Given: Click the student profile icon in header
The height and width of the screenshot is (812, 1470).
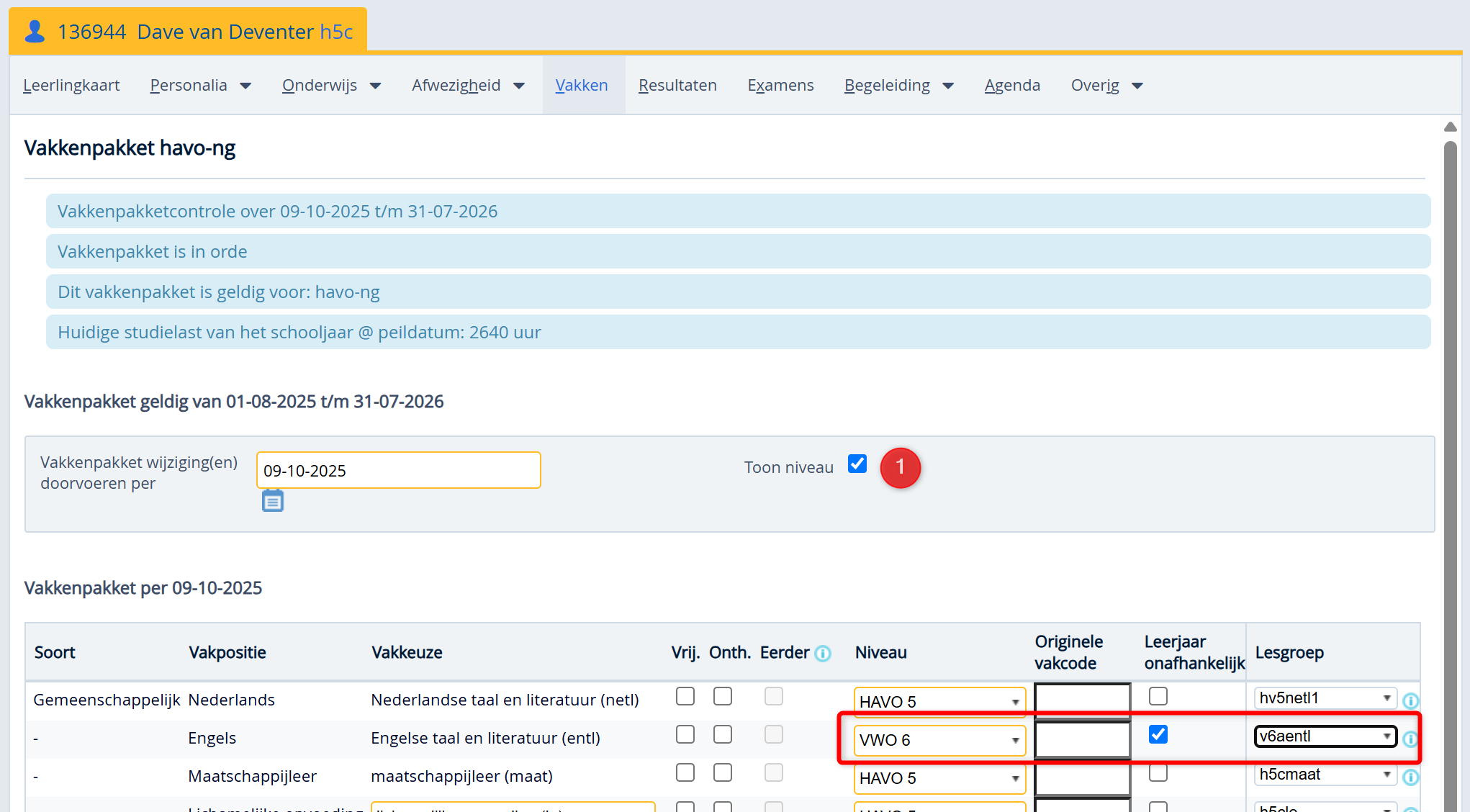Looking at the screenshot, I should (35, 32).
